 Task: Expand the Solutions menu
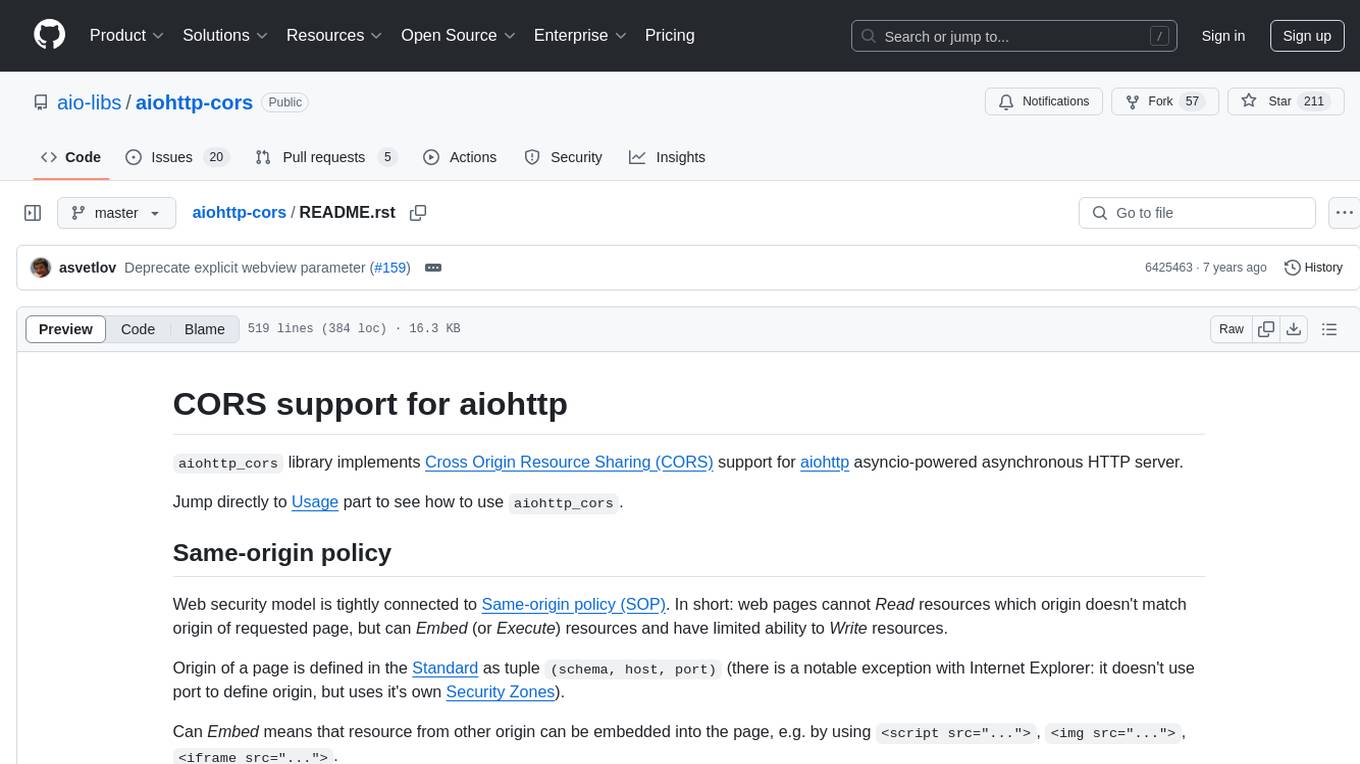(225, 35)
